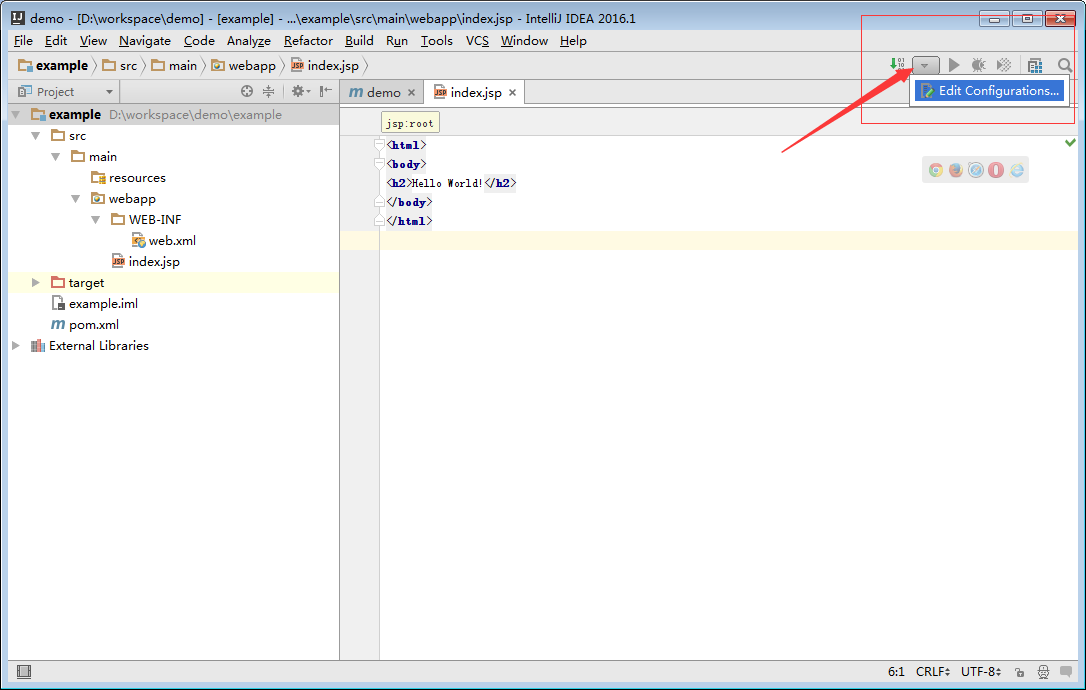The height and width of the screenshot is (690, 1086).
Task: Open the event log speech bubble icon
Action: pyautogui.click(x=1066, y=671)
